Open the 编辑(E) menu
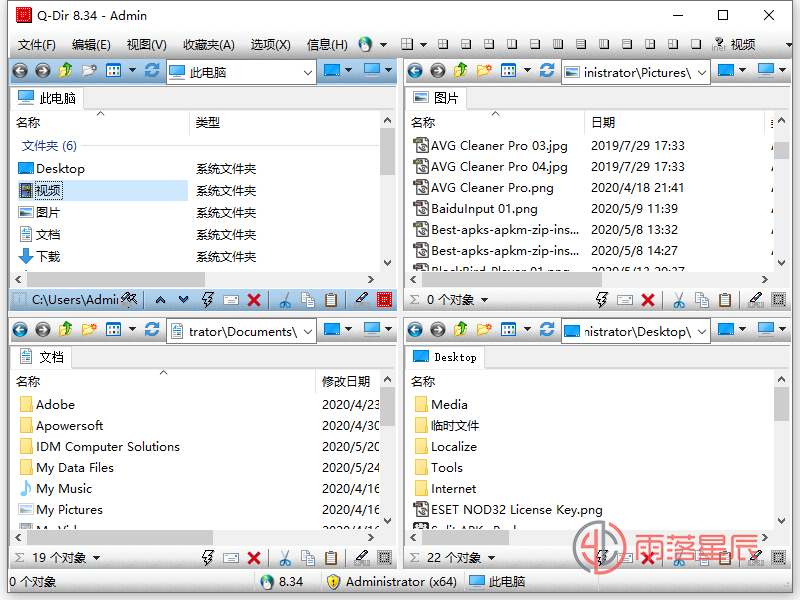This screenshot has height=600, width=800. pos(91,45)
